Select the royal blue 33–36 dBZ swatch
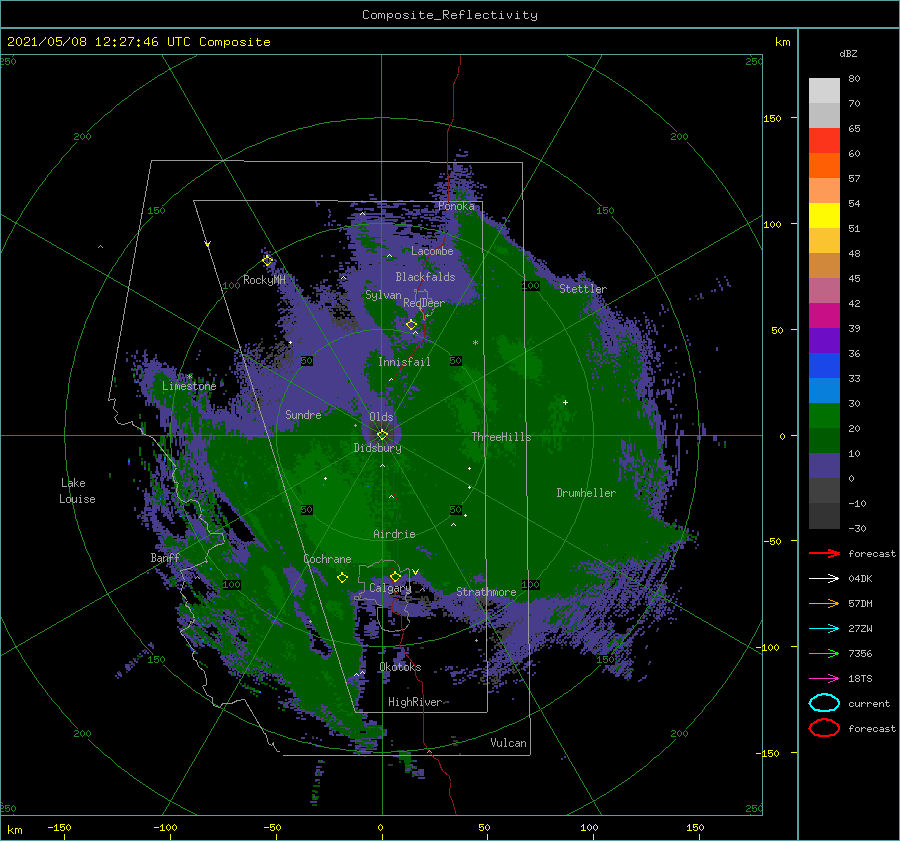This screenshot has width=900, height=841. point(824,366)
